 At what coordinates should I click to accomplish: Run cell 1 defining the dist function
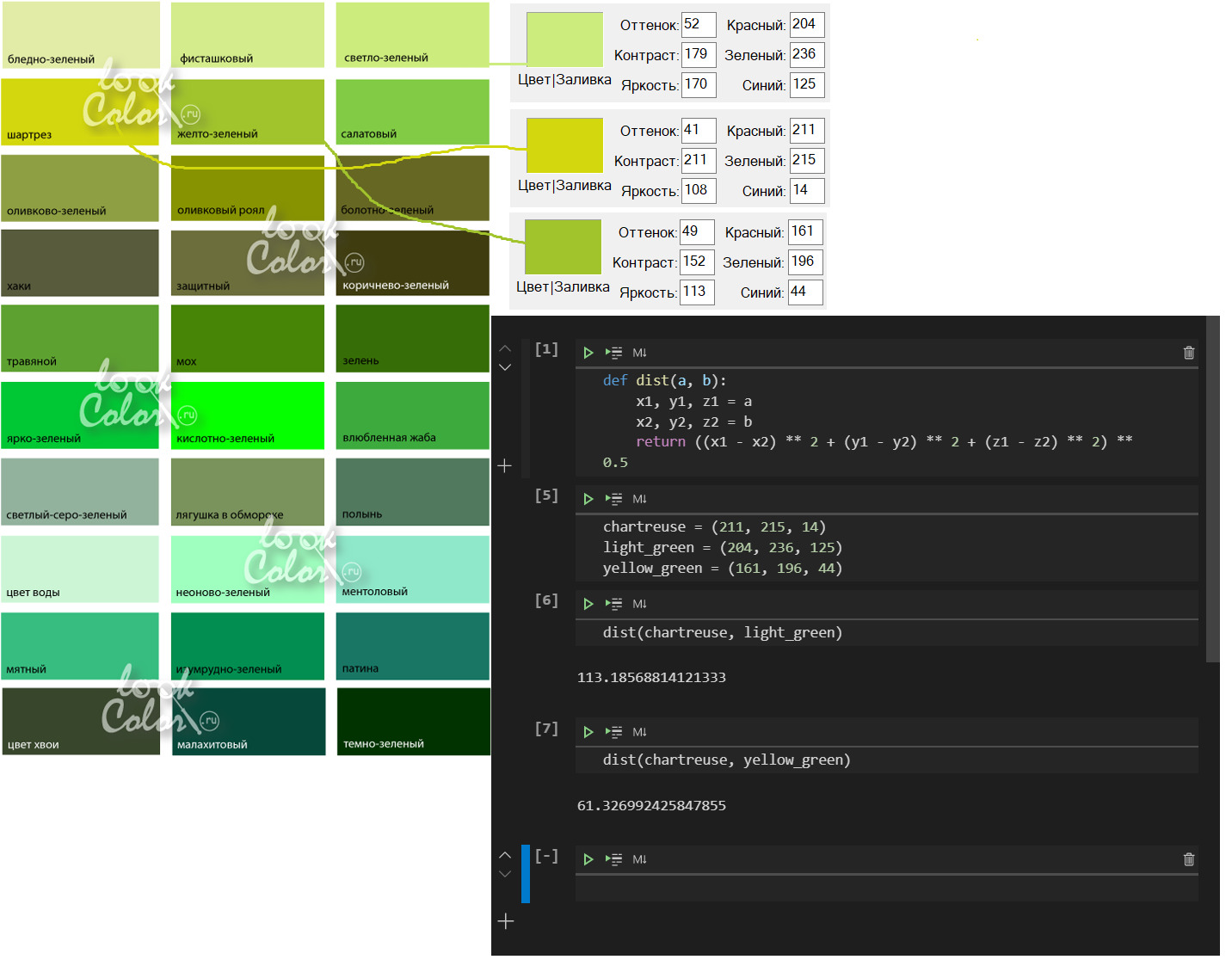point(588,353)
